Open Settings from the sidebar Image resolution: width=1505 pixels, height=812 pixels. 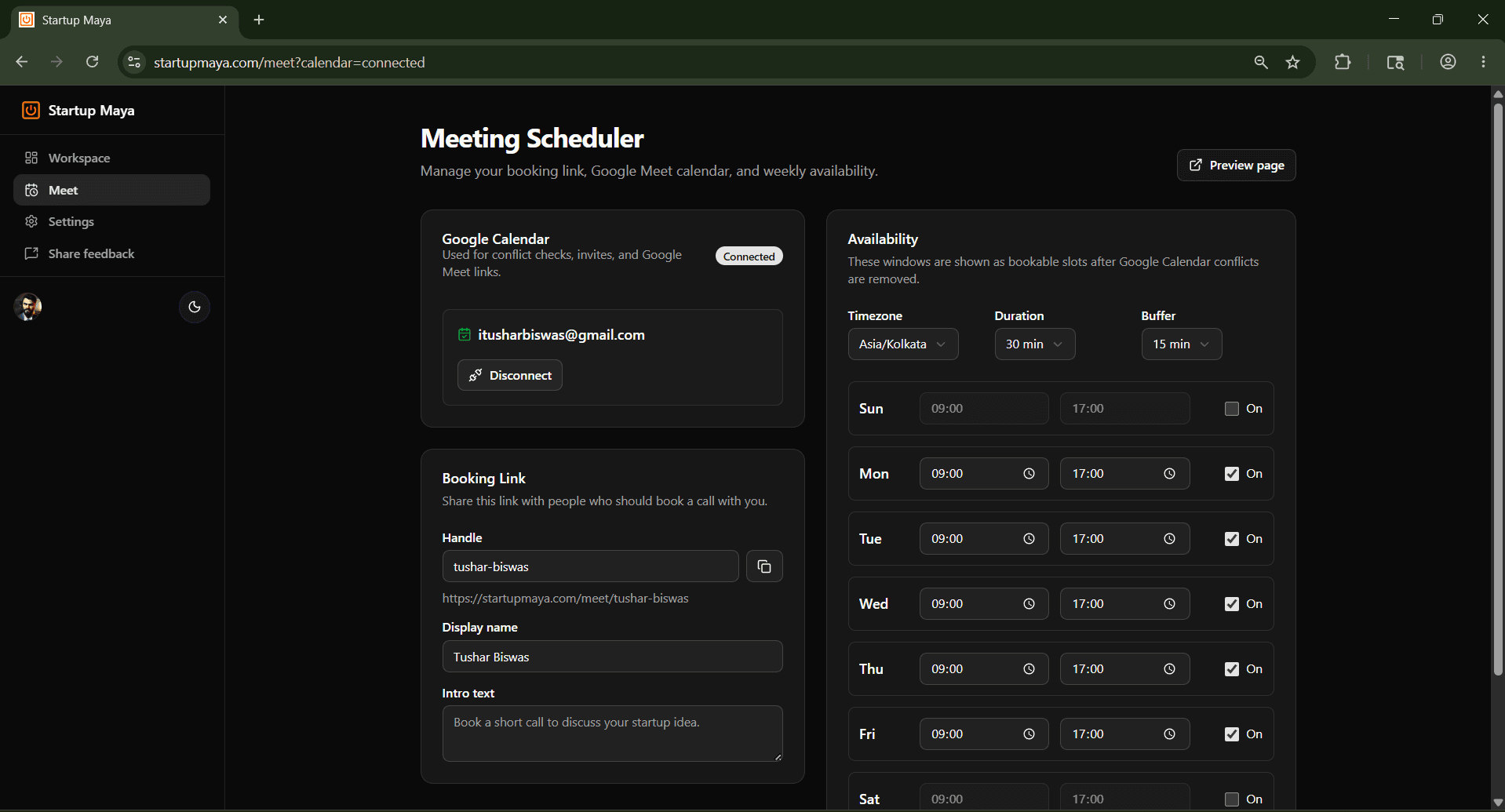111,222
